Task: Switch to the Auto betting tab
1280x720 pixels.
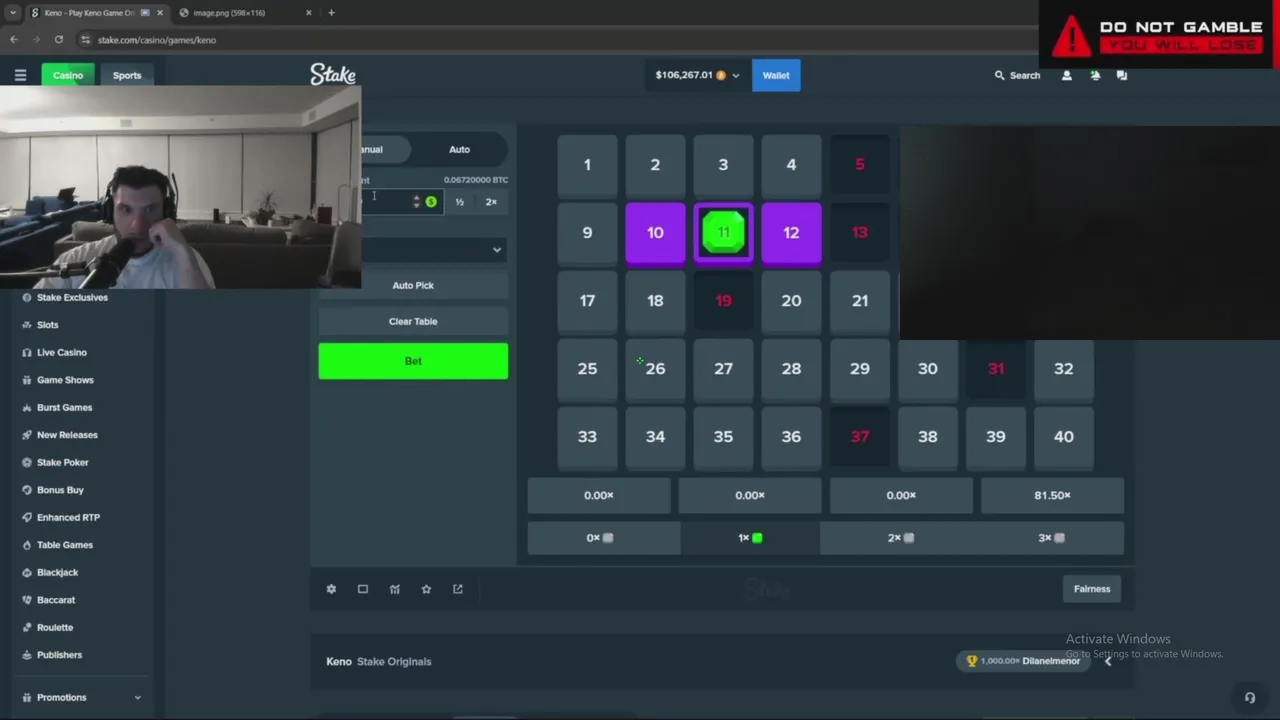Action: pos(459,149)
